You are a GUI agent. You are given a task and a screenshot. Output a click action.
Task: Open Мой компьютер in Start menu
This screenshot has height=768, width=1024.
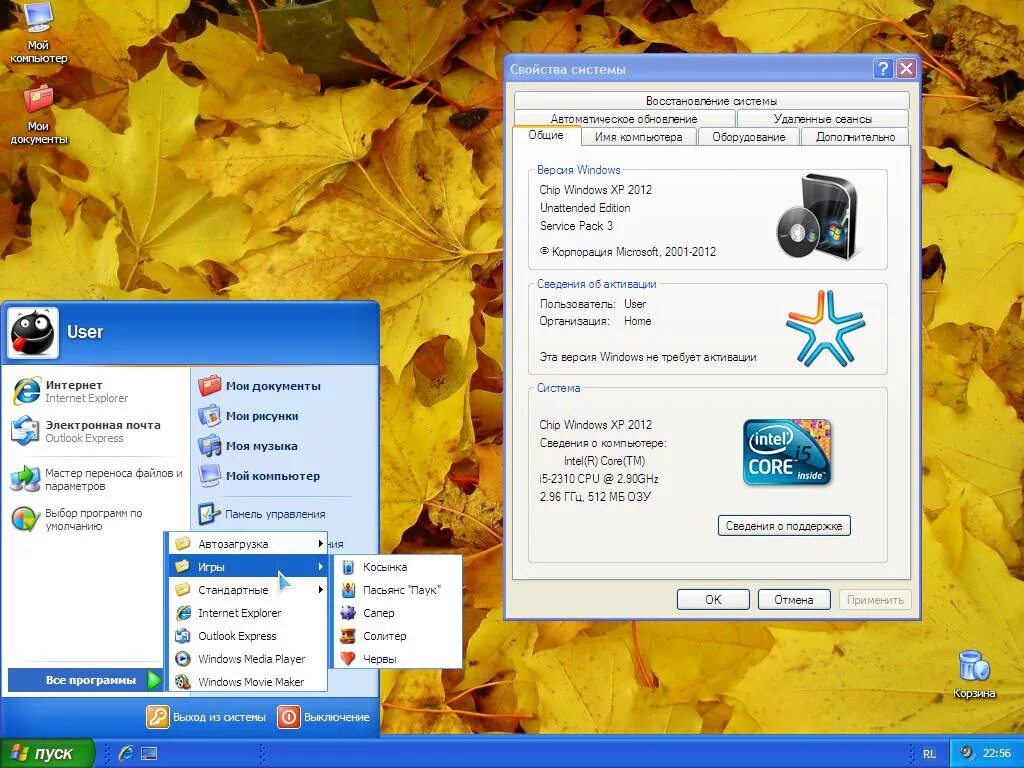pyautogui.click(x=259, y=476)
